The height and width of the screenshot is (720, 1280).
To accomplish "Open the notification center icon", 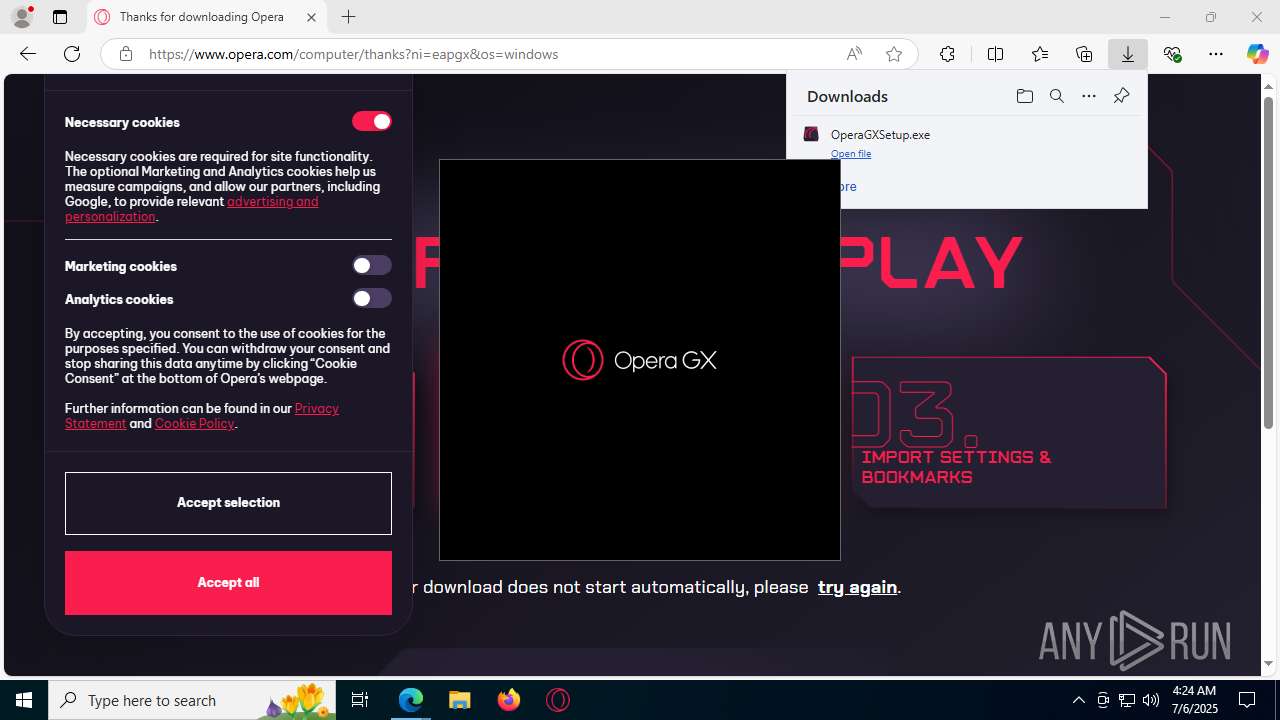I will (1247, 700).
